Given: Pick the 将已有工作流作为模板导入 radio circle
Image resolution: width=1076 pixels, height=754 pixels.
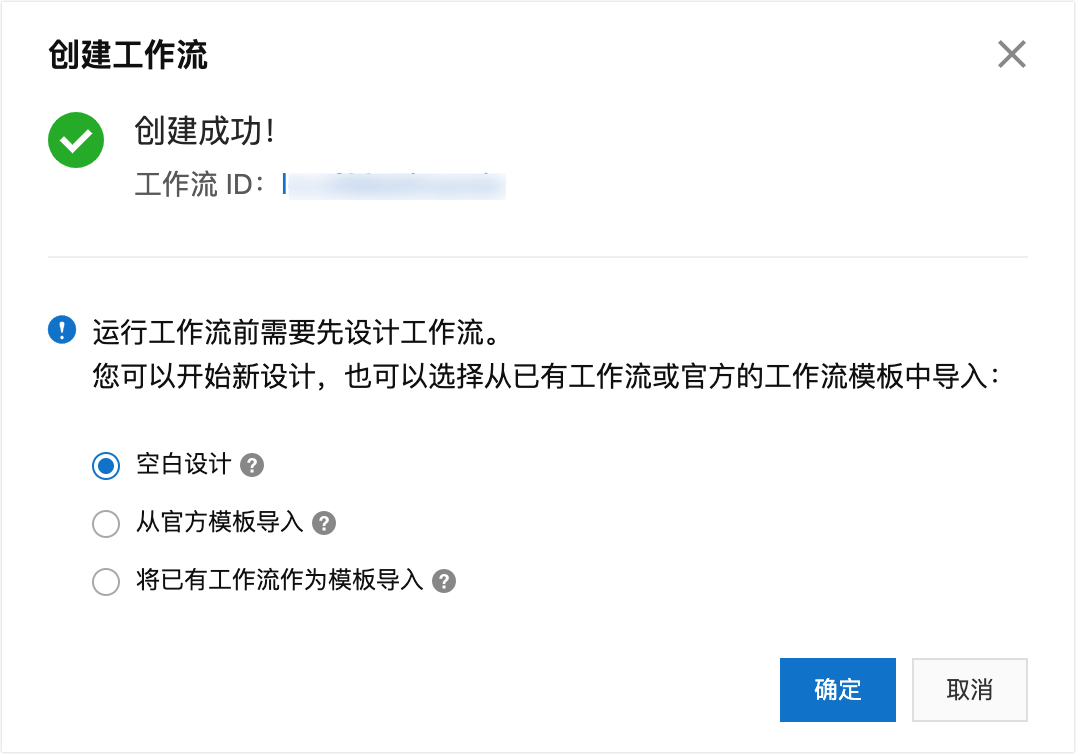Looking at the screenshot, I should (106, 581).
